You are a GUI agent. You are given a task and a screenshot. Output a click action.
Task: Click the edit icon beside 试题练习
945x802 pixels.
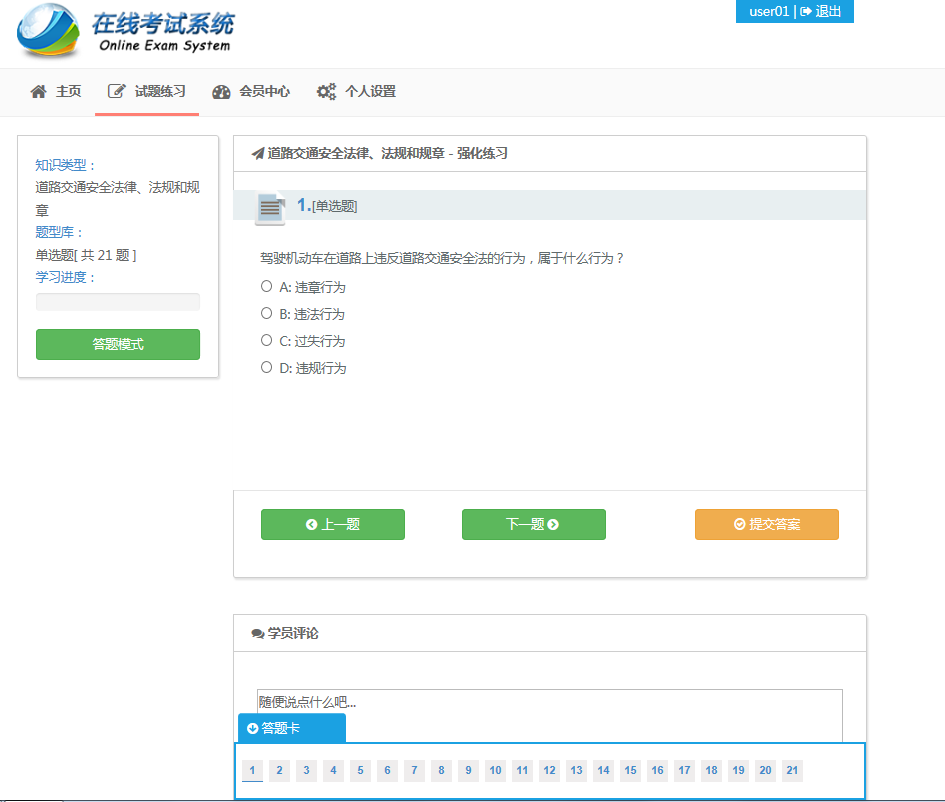tap(116, 91)
